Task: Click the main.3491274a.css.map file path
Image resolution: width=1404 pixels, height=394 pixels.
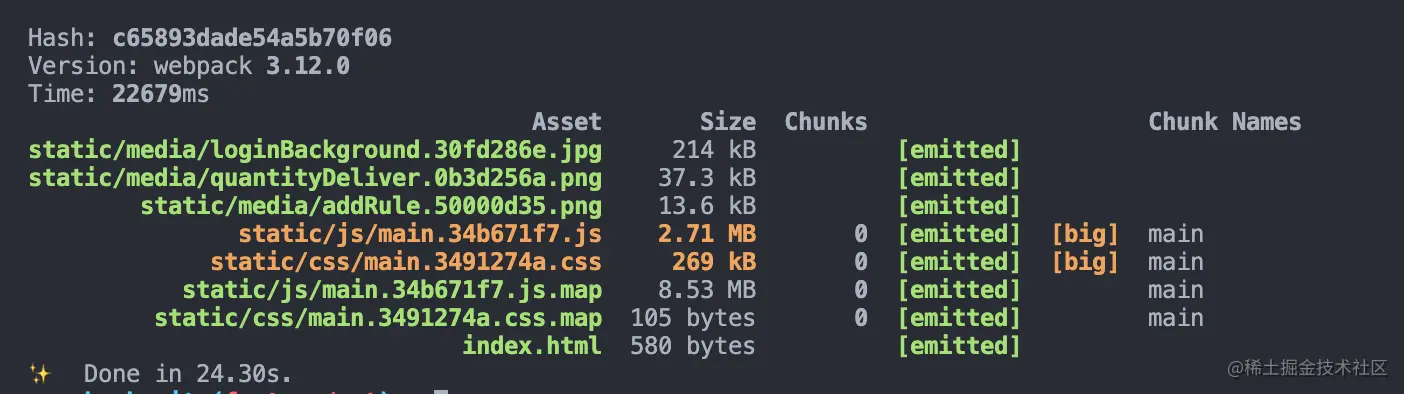Action: pyautogui.click(x=378, y=318)
